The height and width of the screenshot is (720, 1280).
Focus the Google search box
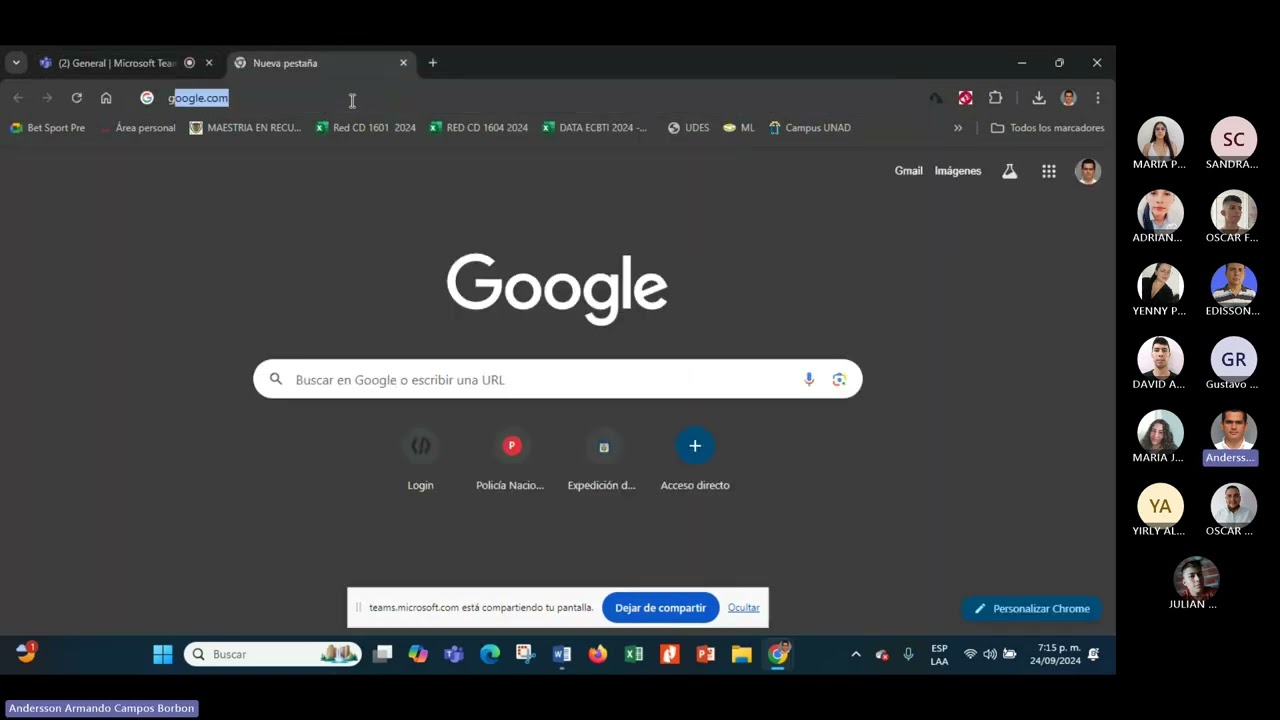(x=558, y=380)
